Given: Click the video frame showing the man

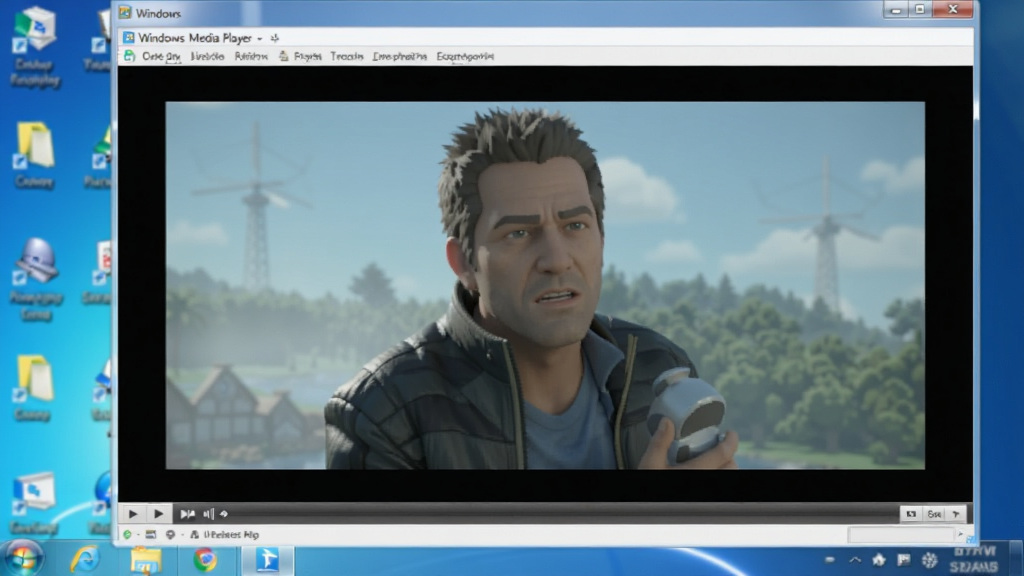Looking at the screenshot, I should (545, 285).
